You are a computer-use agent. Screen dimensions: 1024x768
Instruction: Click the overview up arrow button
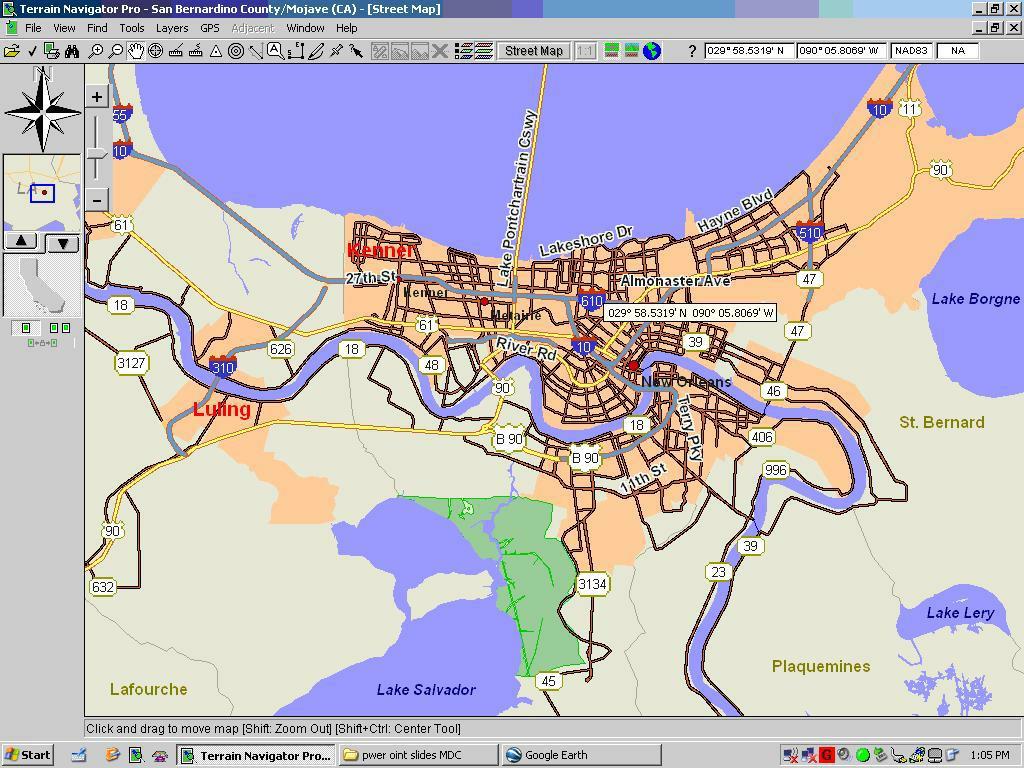pos(21,241)
